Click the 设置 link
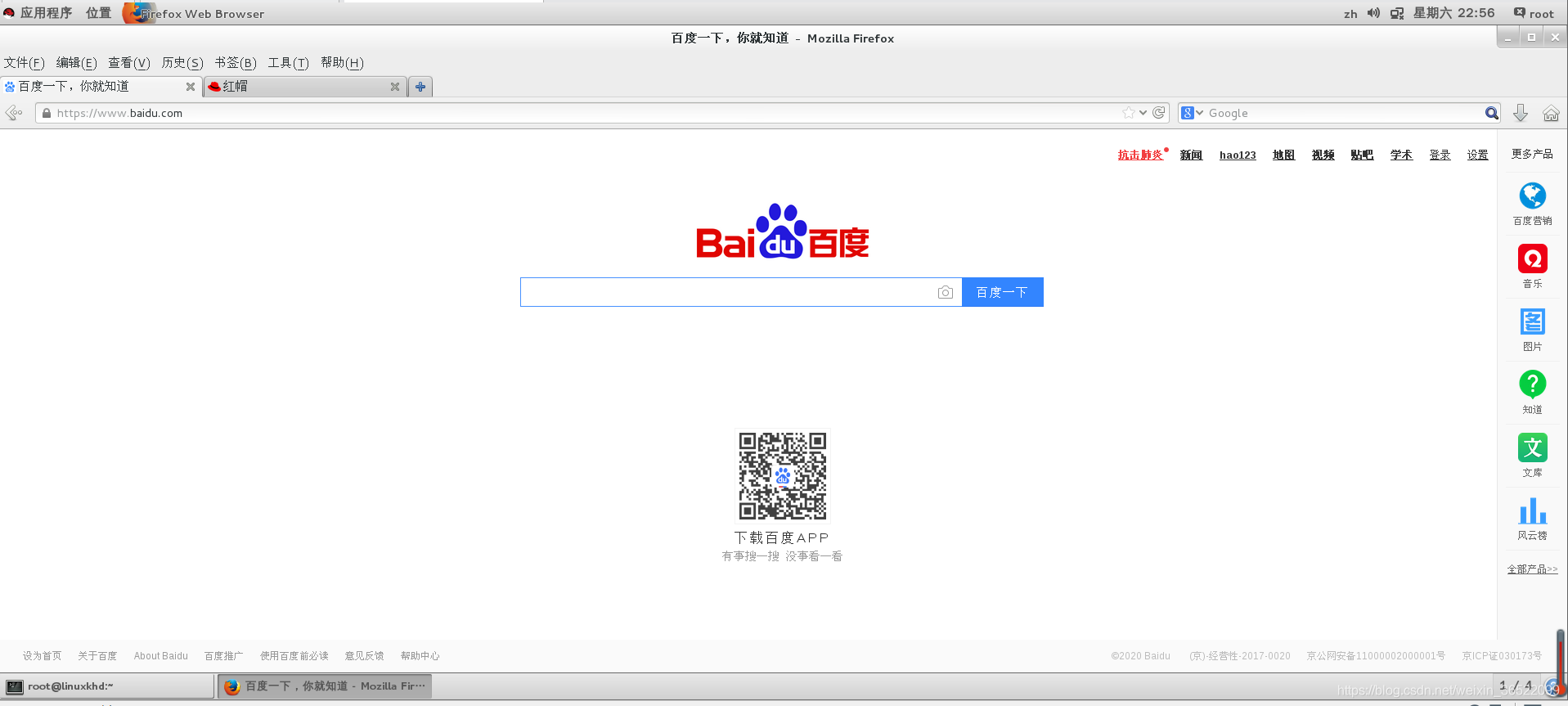The height and width of the screenshot is (706, 1568). coord(1477,155)
